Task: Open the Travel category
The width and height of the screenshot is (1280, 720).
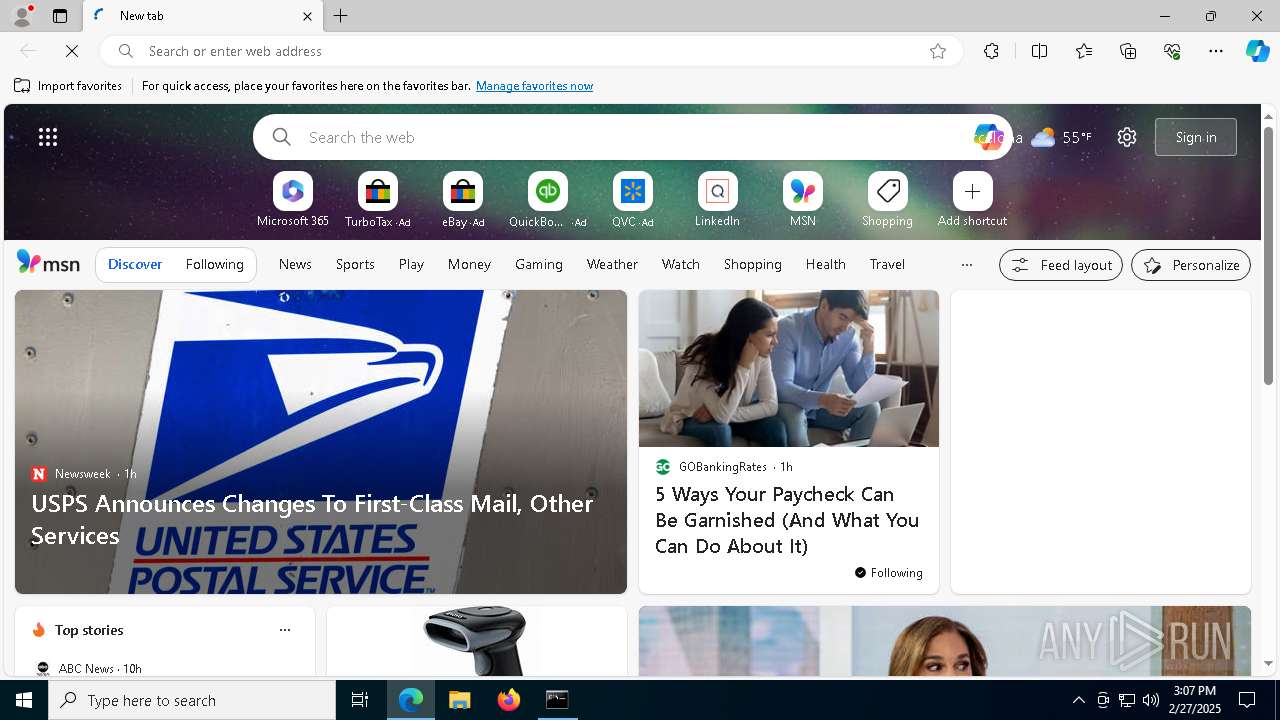Action: (887, 264)
